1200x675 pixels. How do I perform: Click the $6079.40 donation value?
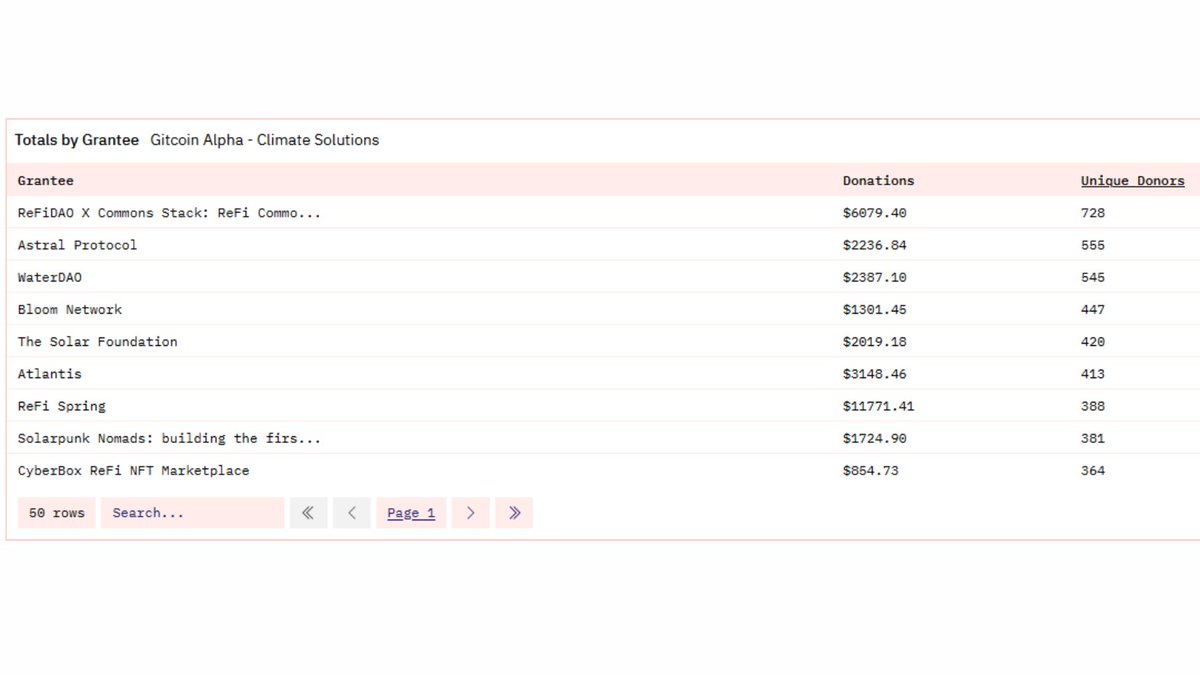(875, 213)
